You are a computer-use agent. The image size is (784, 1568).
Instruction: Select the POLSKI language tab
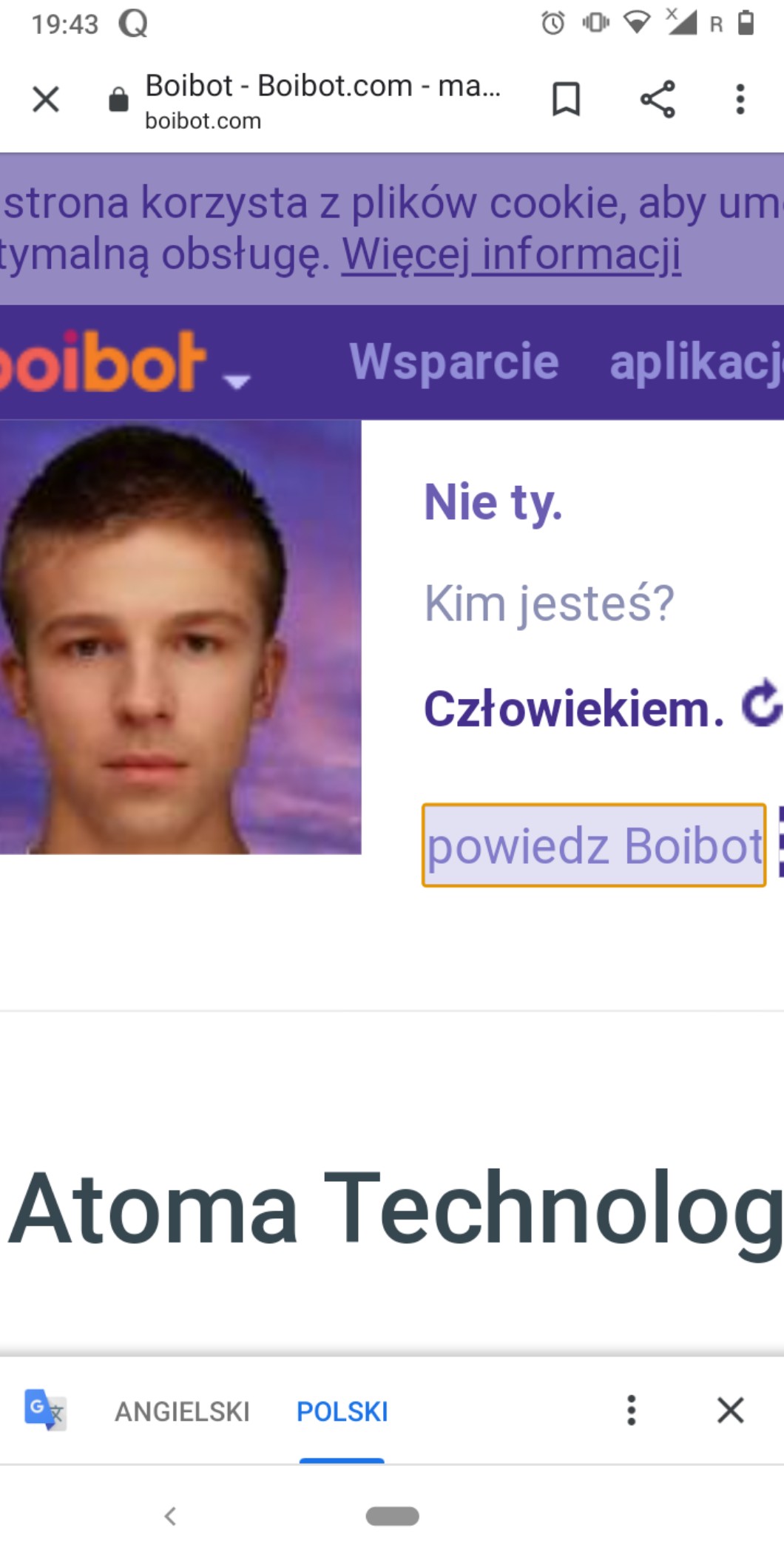[342, 1411]
